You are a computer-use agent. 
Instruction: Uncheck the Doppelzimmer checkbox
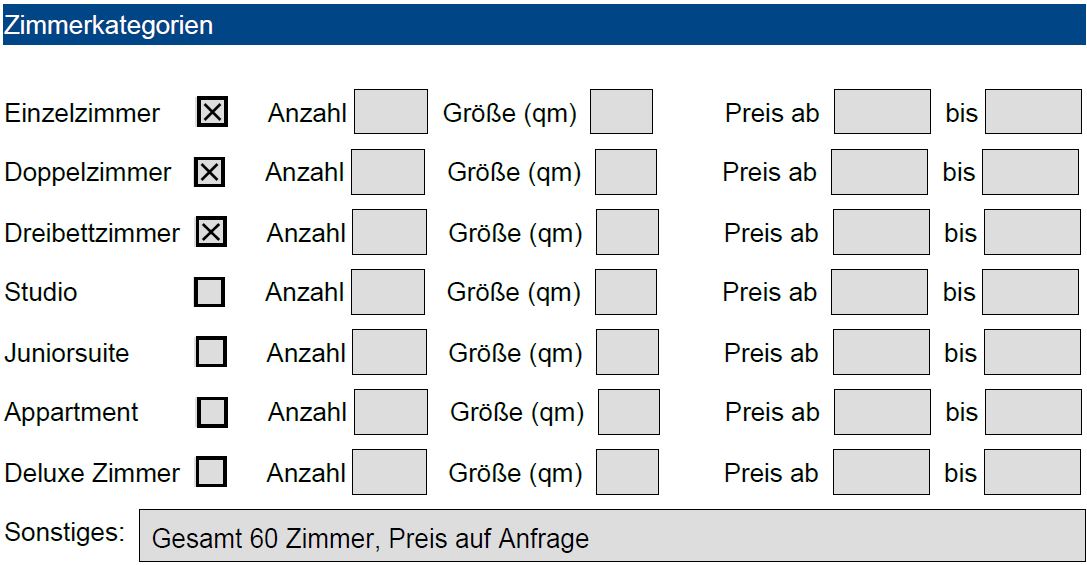click(x=209, y=171)
